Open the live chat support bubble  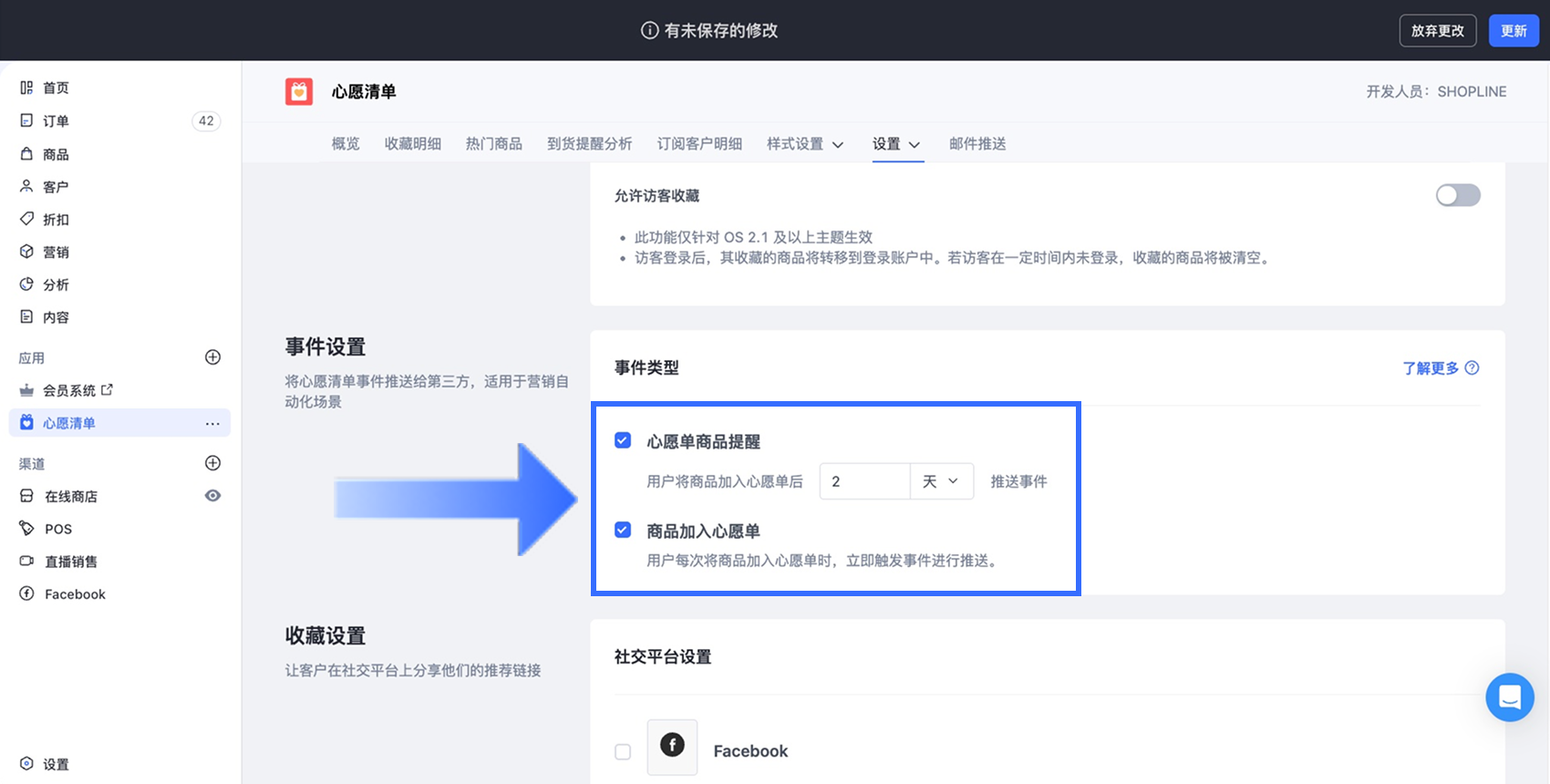point(1510,697)
